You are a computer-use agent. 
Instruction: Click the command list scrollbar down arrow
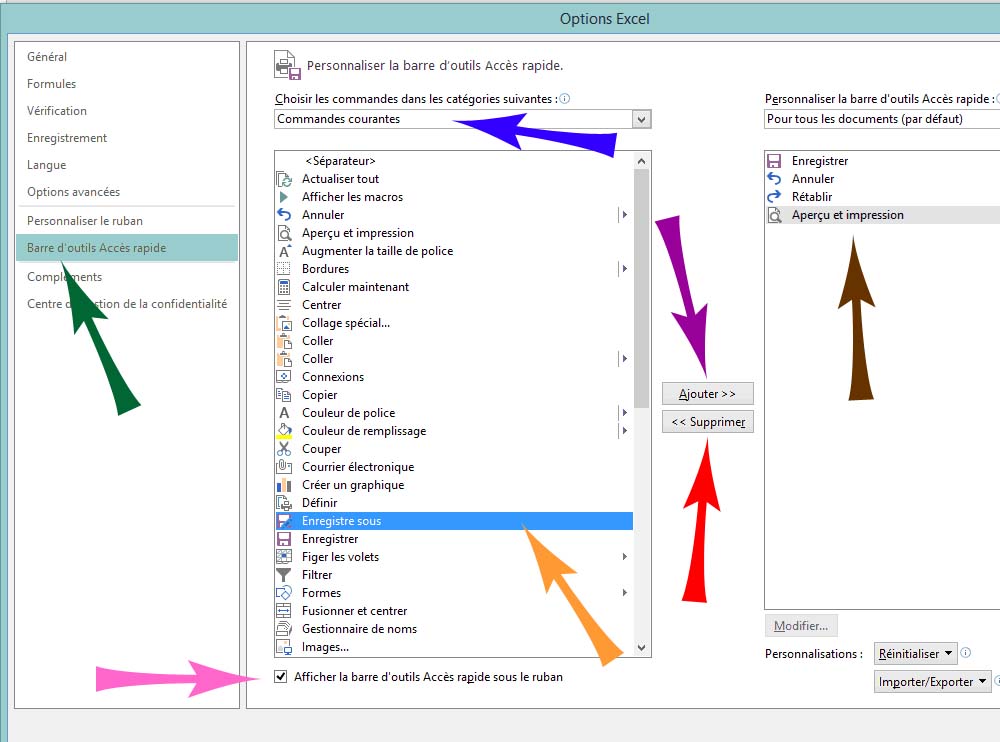[642, 648]
